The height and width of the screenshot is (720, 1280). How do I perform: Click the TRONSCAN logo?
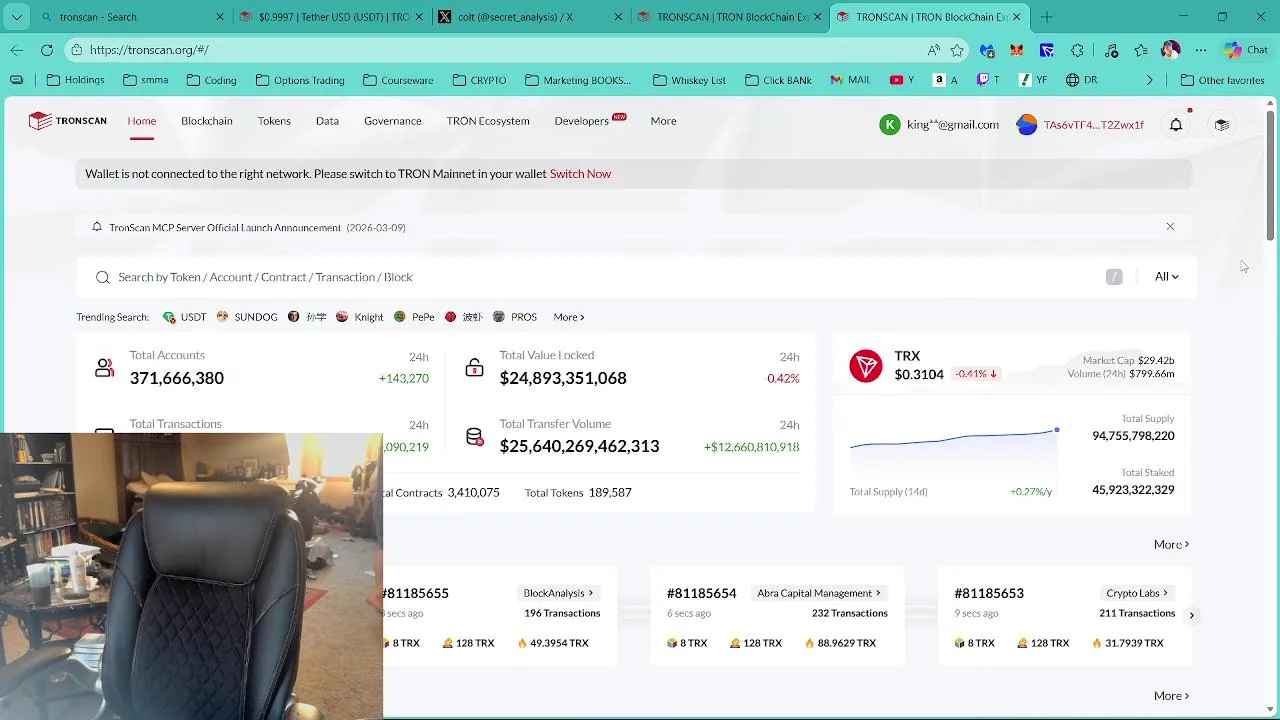click(x=68, y=121)
